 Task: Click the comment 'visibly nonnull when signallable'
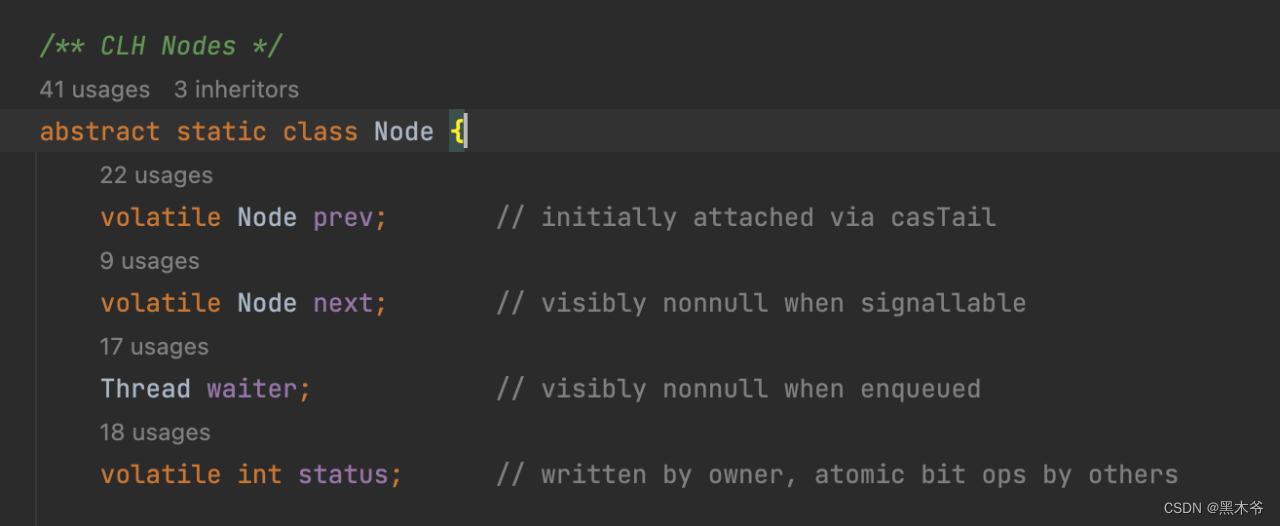[x=762, y=303]
